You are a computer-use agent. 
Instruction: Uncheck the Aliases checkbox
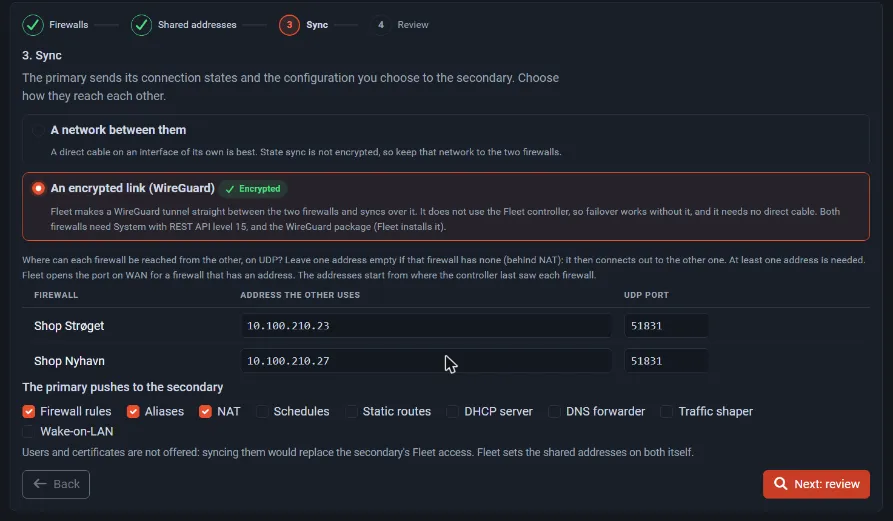pos(133,411)
